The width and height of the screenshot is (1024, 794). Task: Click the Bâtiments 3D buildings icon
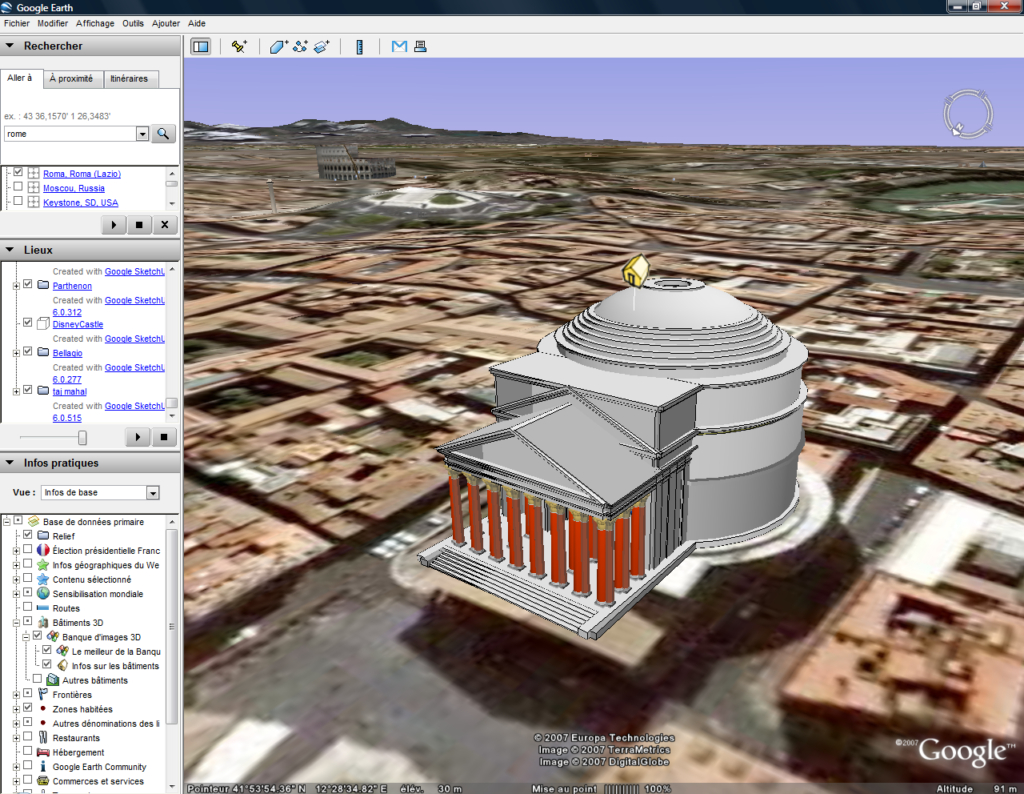coord(43,622)
